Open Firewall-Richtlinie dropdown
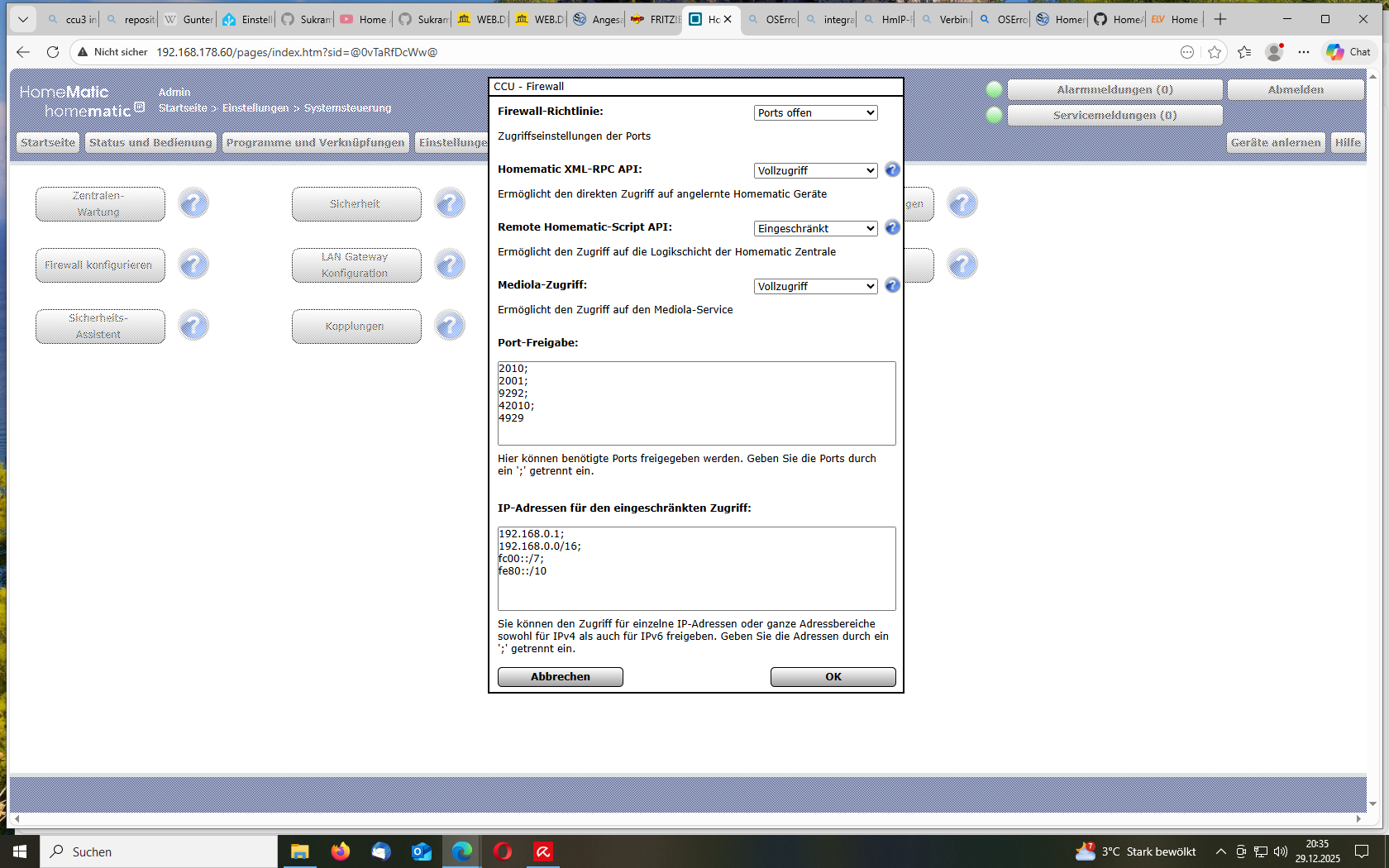The width and height of the screenshot is (1389, 868). [x=815, y=112]
